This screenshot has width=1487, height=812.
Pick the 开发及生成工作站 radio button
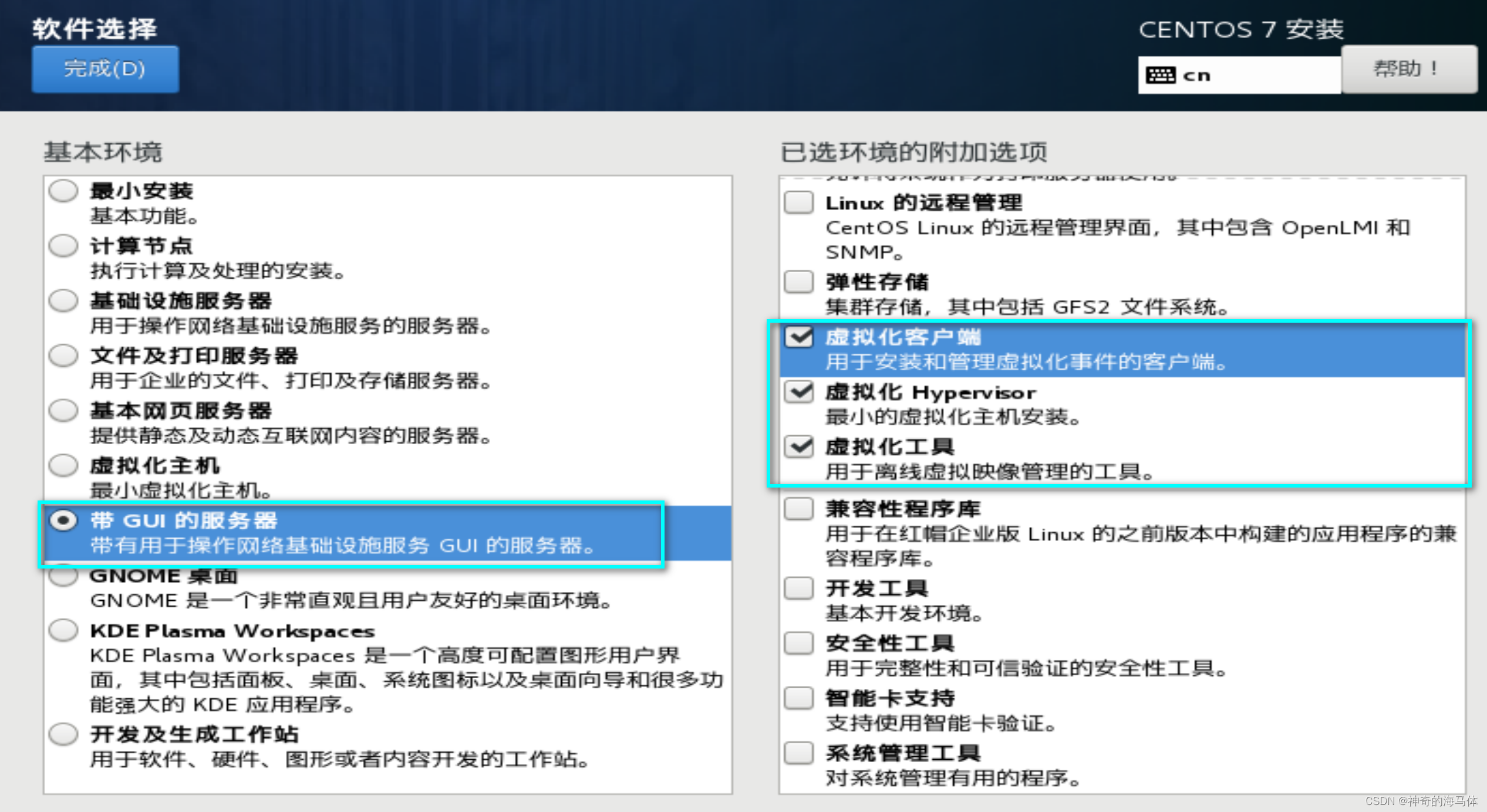63,733
